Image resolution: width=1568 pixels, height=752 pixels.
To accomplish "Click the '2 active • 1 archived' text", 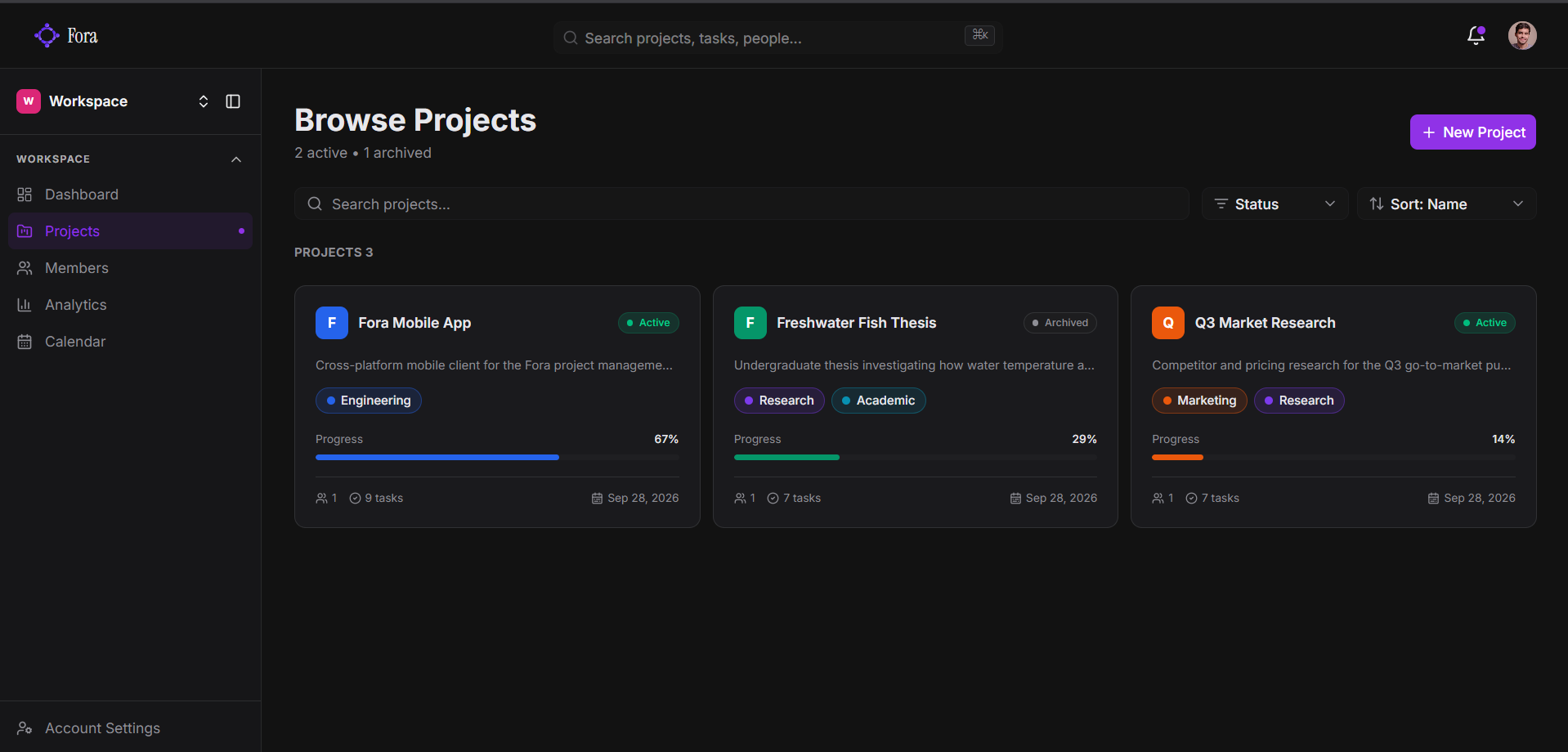I will (363, 153).
